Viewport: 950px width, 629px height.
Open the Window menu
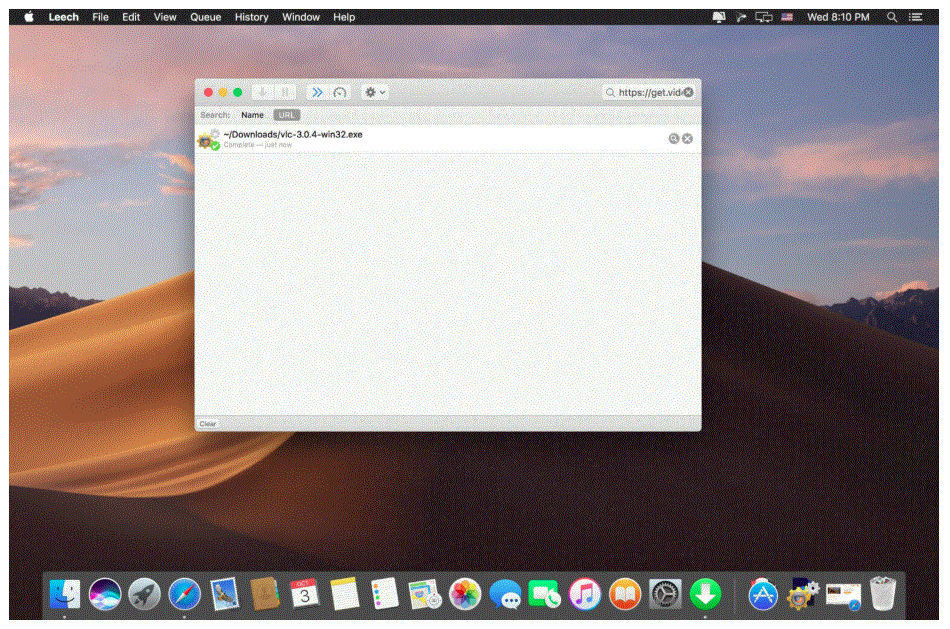(301, 17)
